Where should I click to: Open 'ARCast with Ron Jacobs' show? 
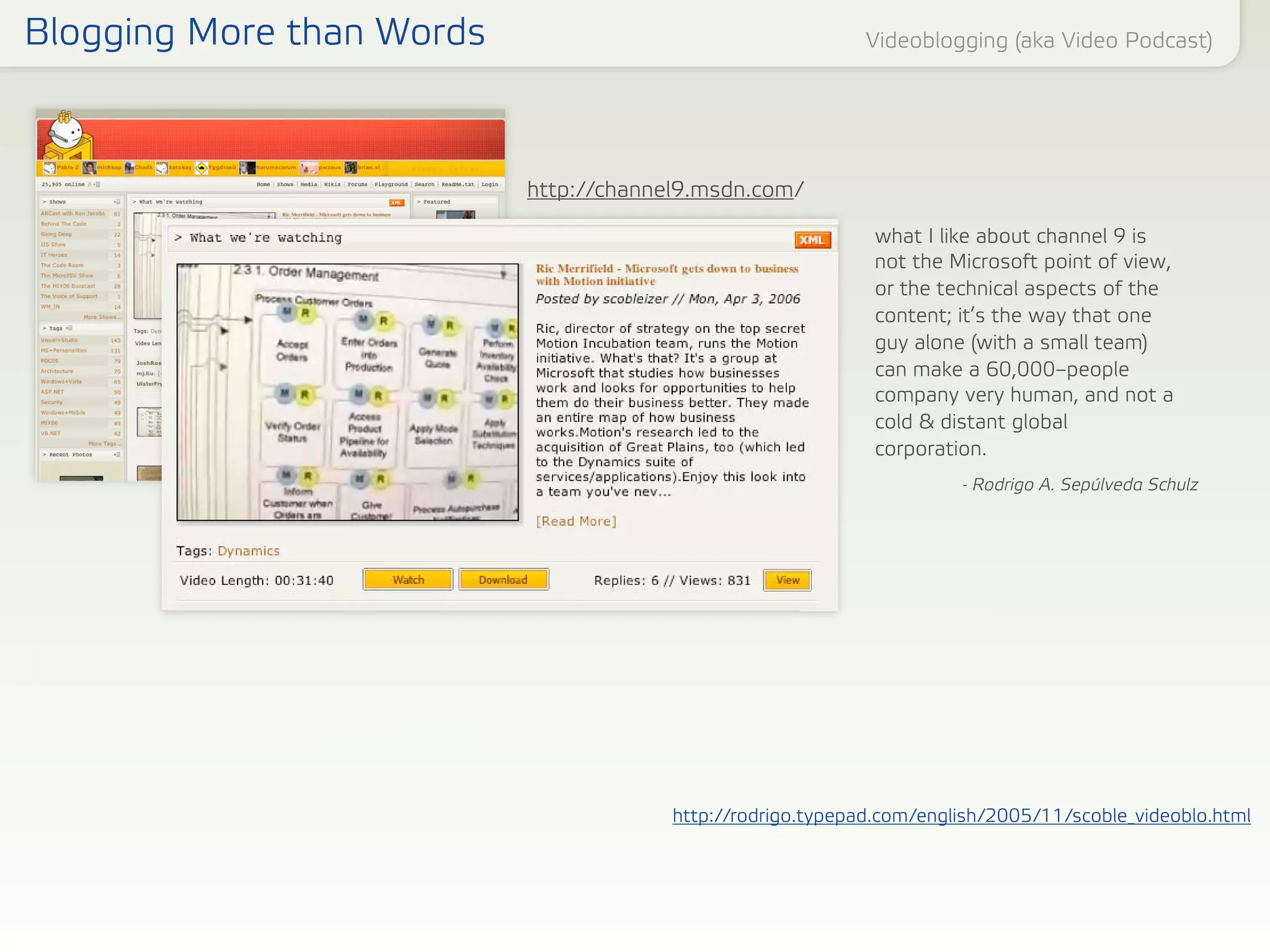point(73,214)
